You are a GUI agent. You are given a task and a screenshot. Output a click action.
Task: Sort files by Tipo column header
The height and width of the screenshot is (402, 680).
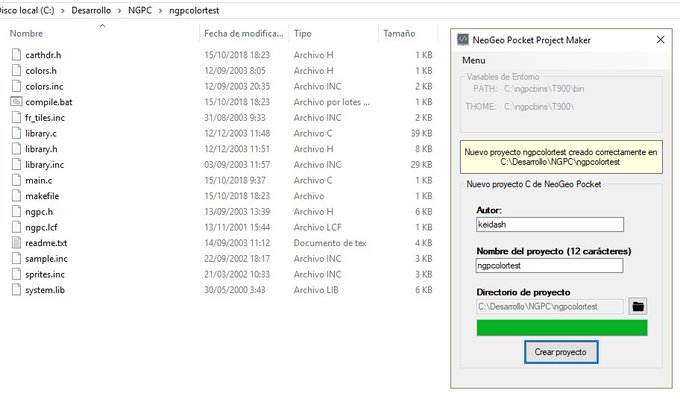coord(303,33)
